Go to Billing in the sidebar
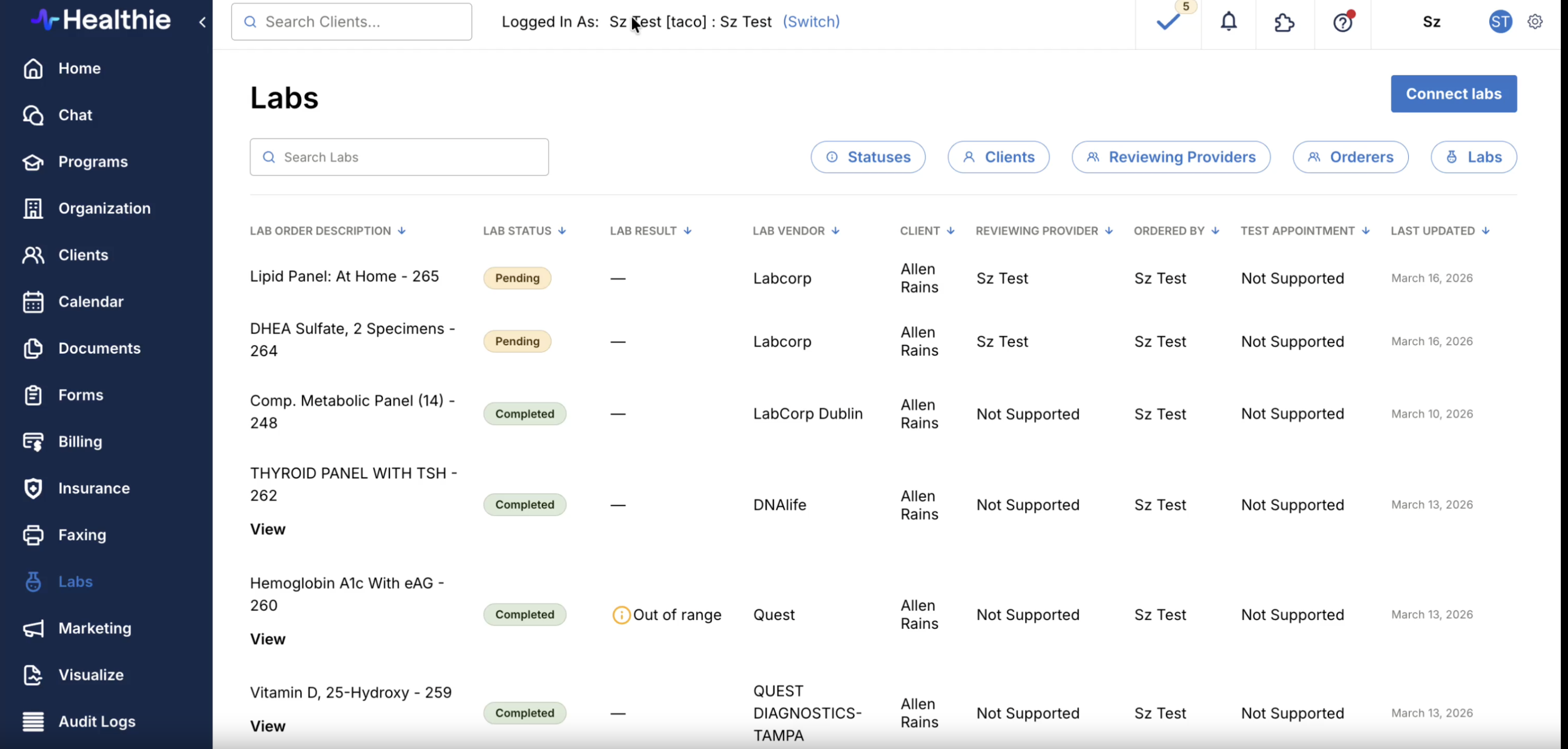 tap(80, 442)
